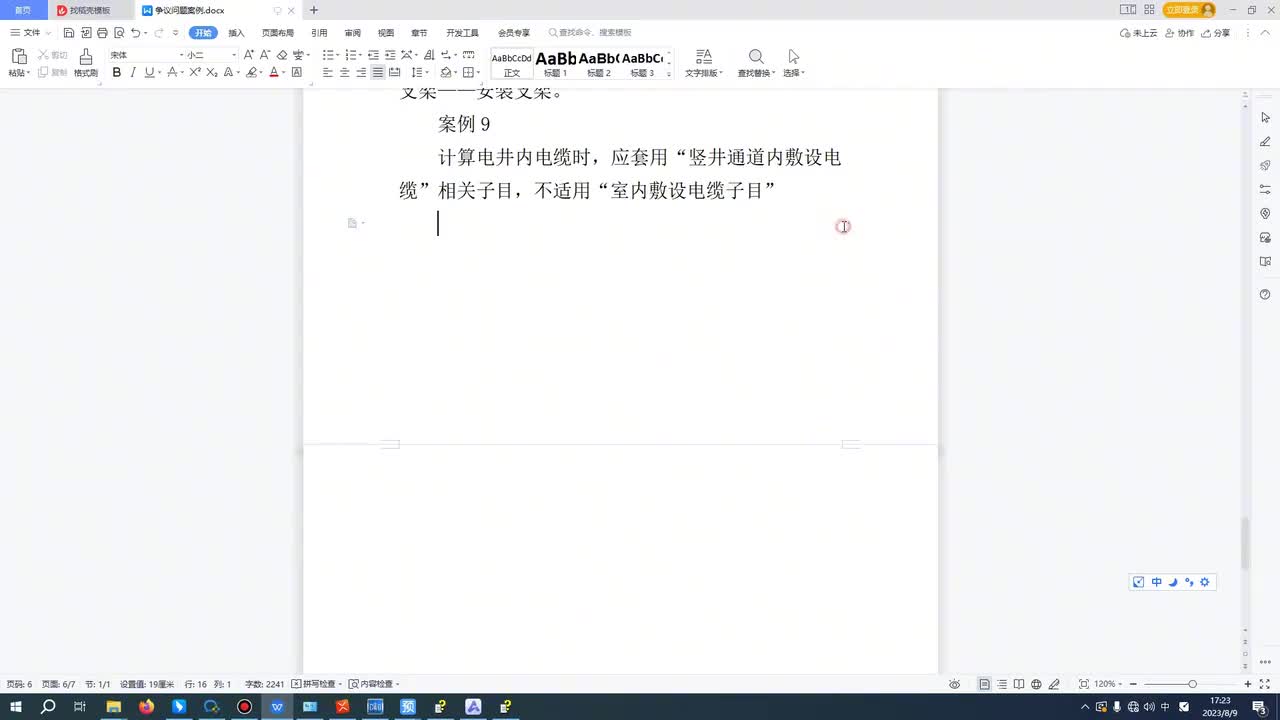Open the notification center in taskbar
The height and width of the screenshot is (720, 1280).
pos(1259,707)
